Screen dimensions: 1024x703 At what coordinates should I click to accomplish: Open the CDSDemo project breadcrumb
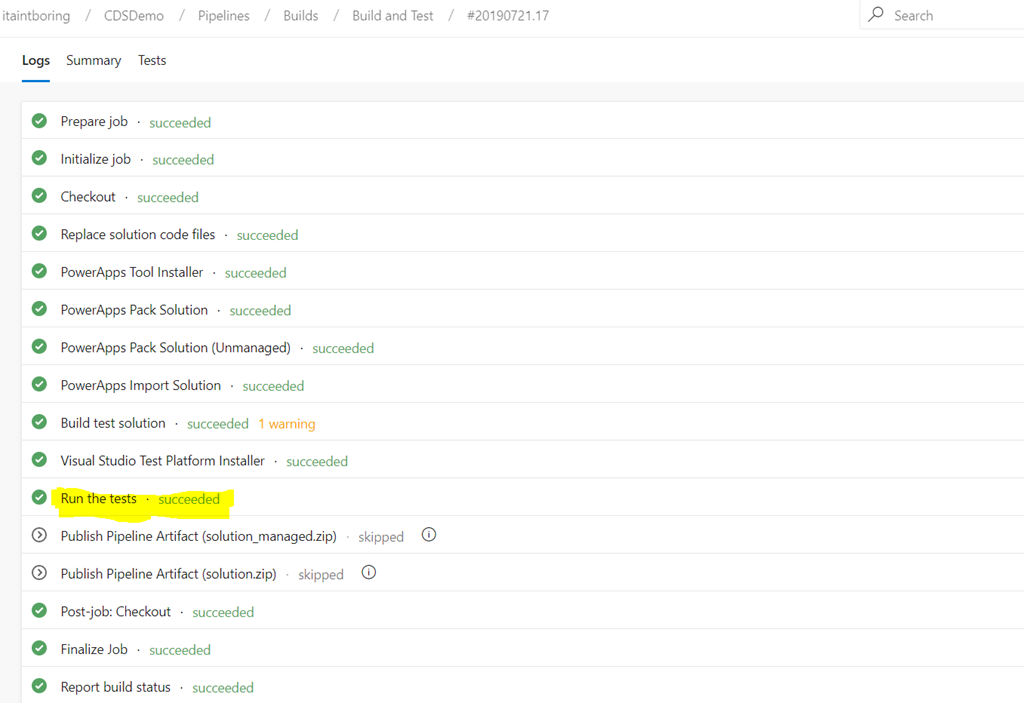134,16
